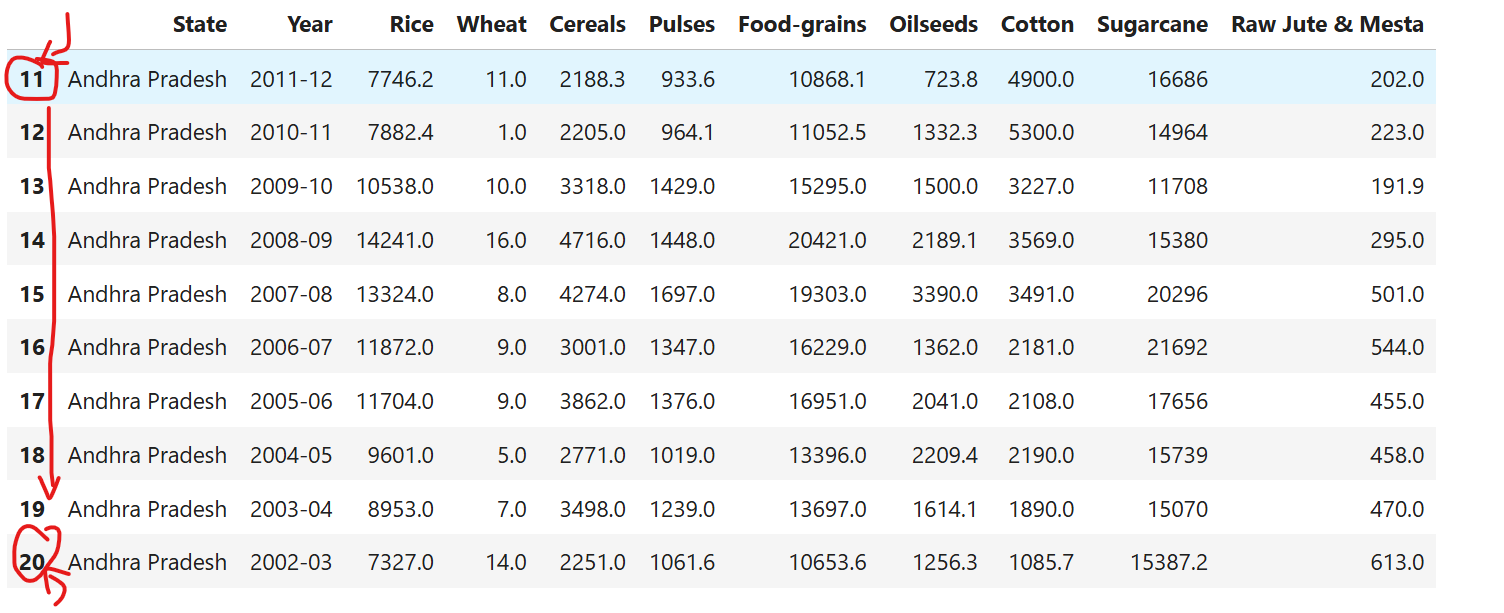Screen dimensions: 1504x613
Task: Click the Sugarcane column header
Action: [x=1152, y=25]
